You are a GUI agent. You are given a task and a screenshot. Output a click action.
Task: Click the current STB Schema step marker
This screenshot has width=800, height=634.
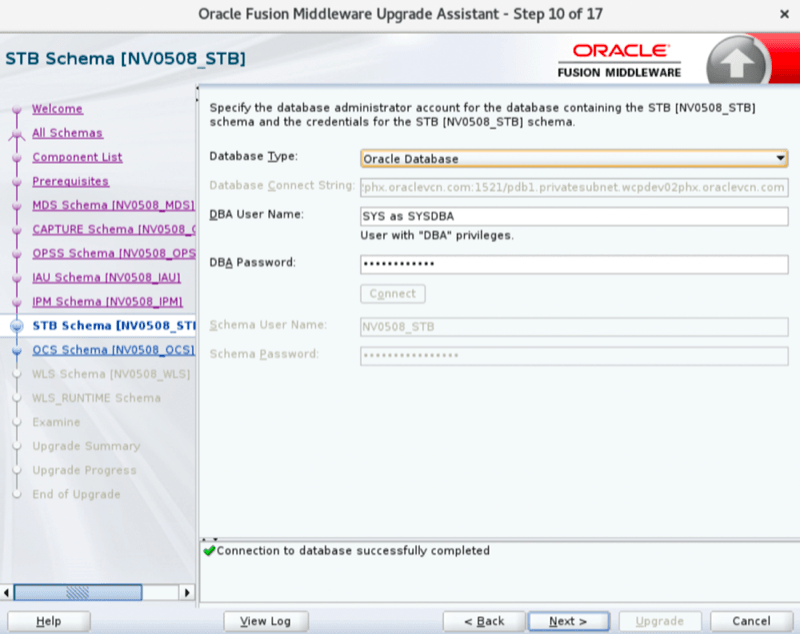(x=17, y=326)
